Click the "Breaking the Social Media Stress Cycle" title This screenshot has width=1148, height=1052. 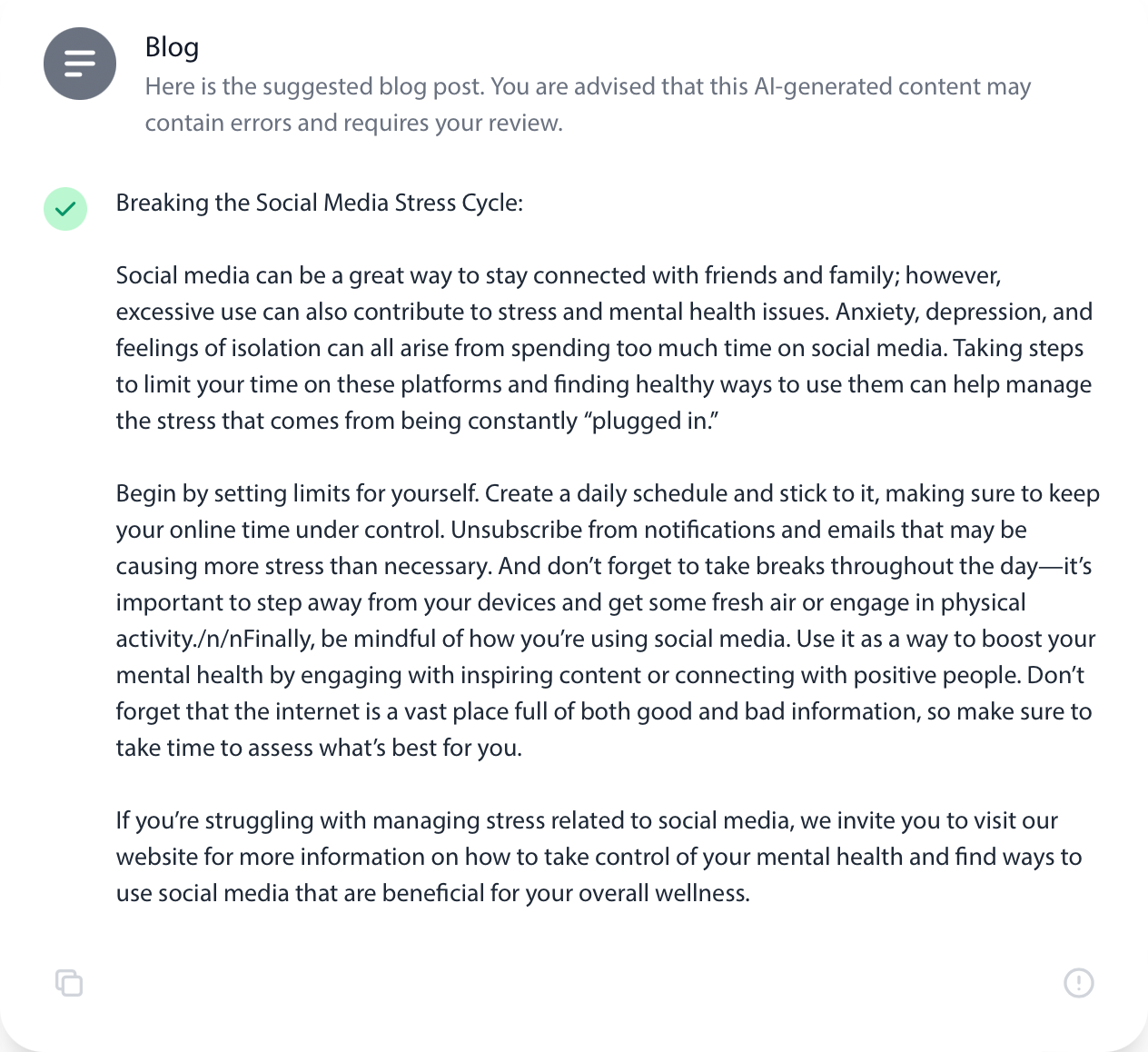click(319, 203)
